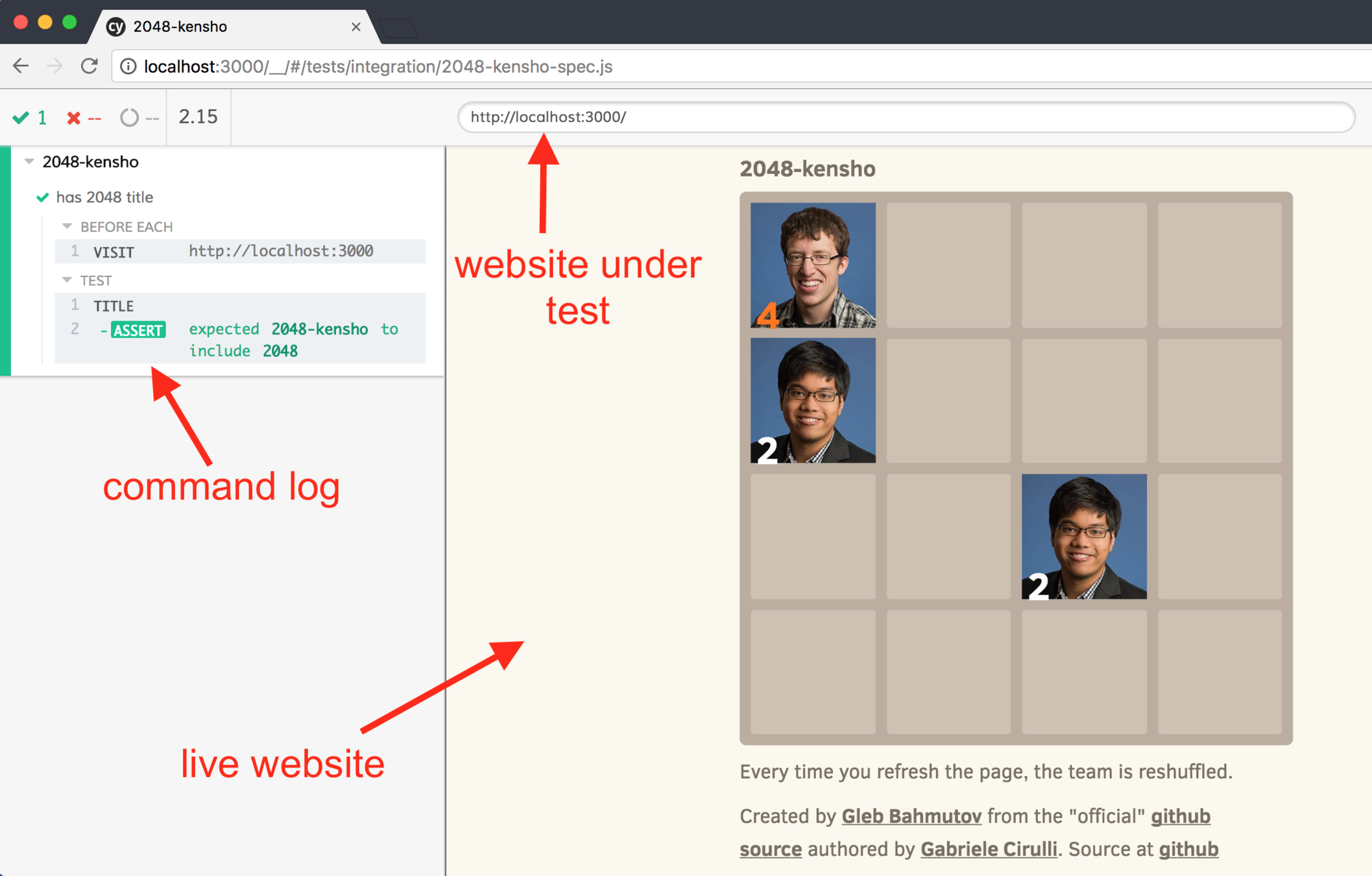Click the Cypress icon on the tab
The height and width of the screenshot is (876, 1372).
(x=116, y=27)
